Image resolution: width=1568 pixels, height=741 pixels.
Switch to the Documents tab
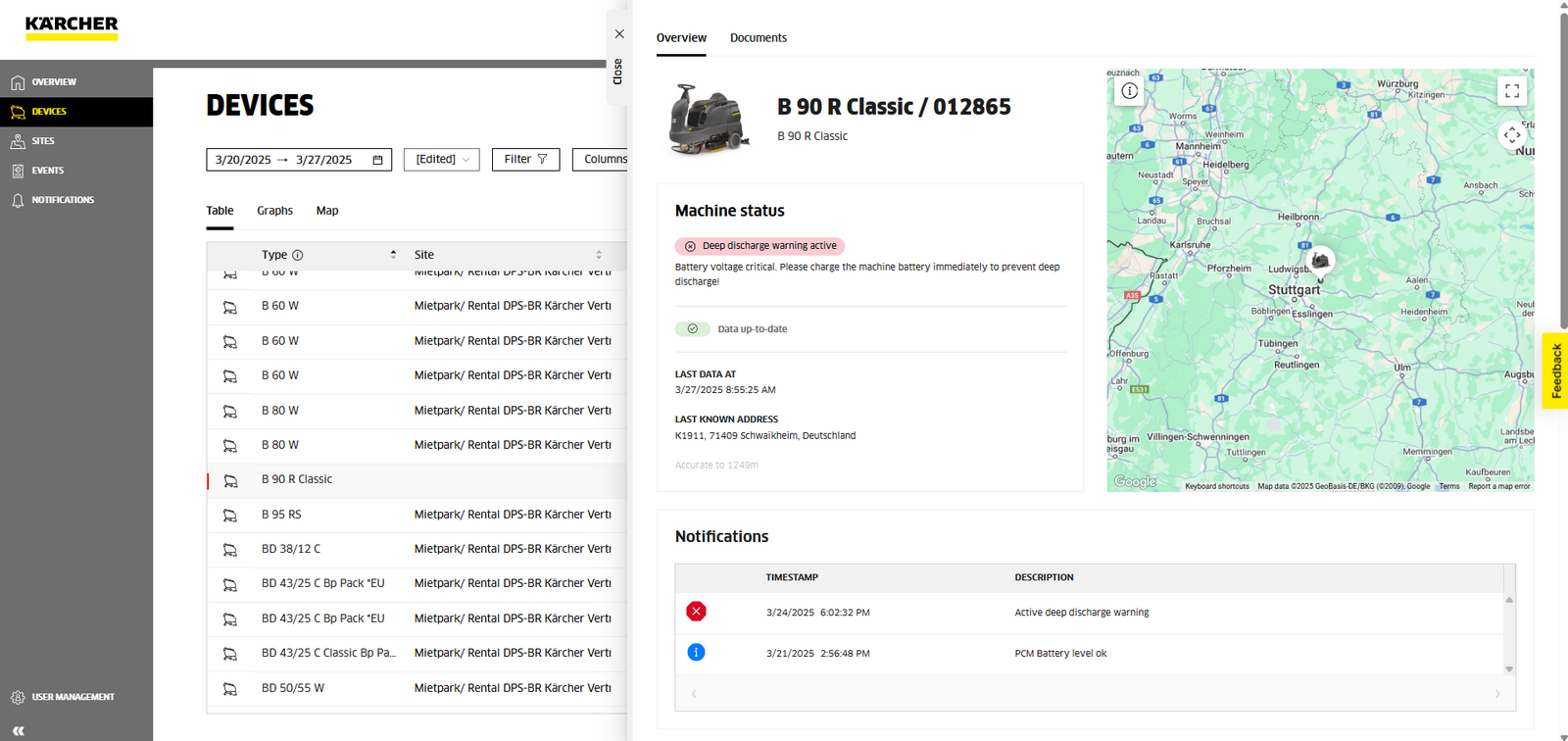coord(758,38)
